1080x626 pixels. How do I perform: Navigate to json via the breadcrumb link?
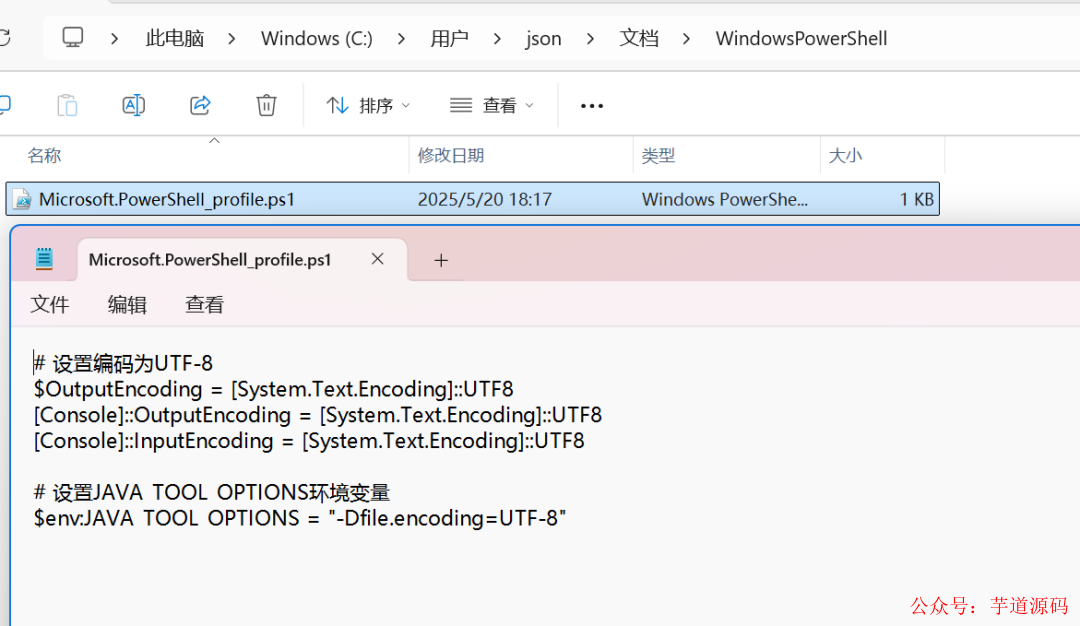tap(543, 38)
